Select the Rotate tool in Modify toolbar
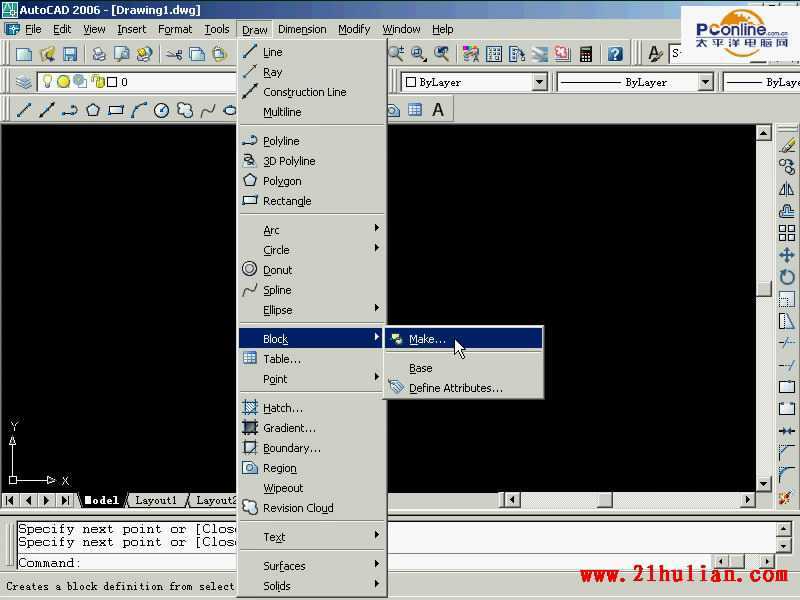This screenshot has width=800, height=600. (x=787, y=277)
